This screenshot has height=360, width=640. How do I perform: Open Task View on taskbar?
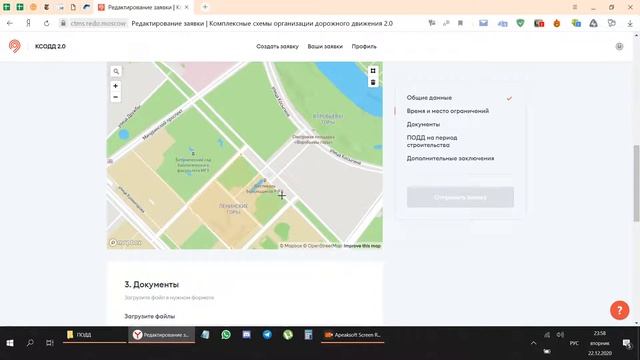pyautogui.click(x=50, y=343)
